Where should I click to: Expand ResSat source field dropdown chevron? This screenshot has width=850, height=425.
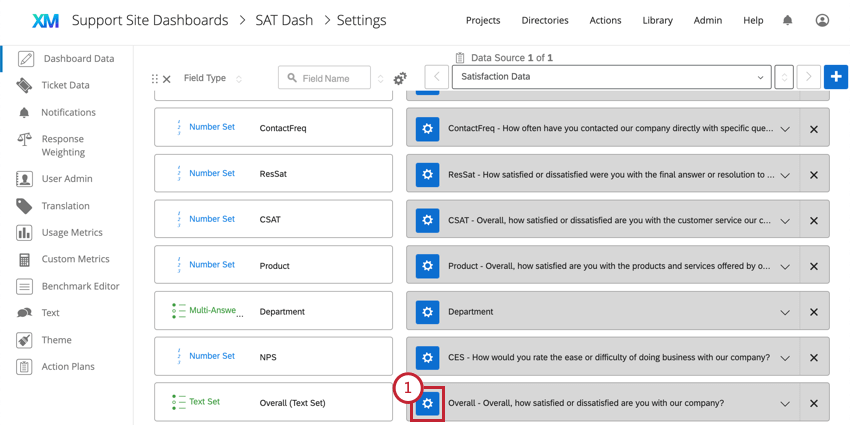click(784, 175)
